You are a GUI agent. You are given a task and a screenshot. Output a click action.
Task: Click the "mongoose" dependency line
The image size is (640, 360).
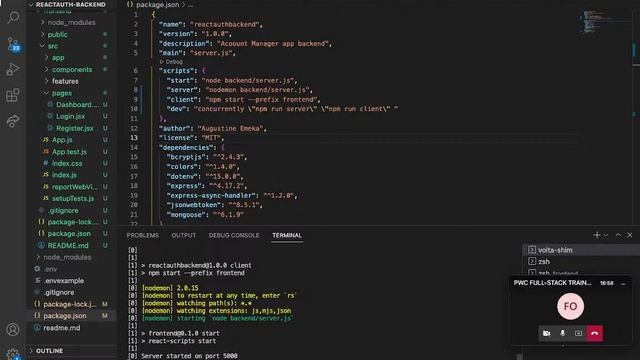(205, 215)
